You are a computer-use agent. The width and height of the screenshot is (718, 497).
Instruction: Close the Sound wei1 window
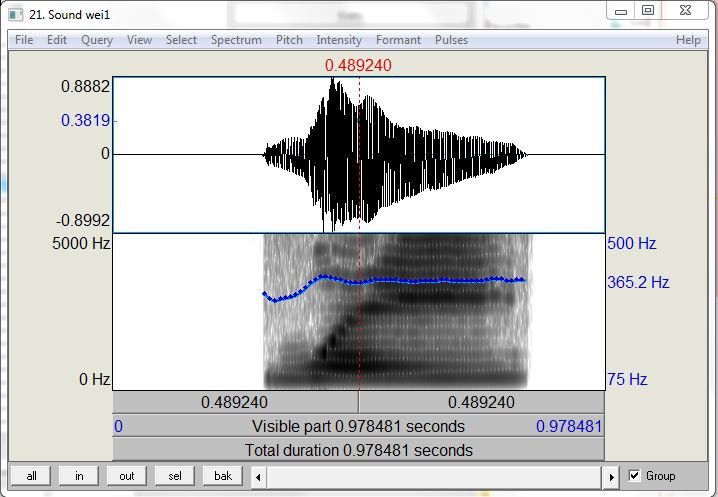pos(685,11)
